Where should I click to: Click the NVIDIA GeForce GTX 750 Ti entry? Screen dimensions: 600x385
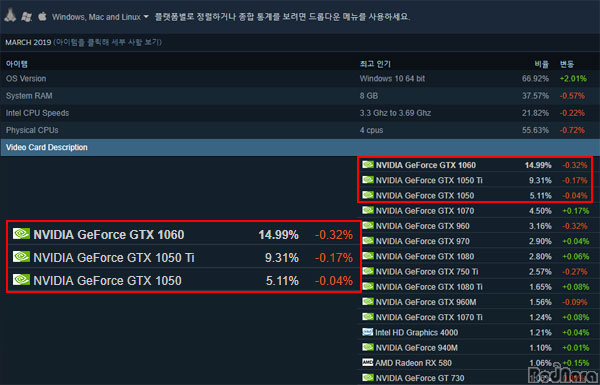click(x=476, y=271)
